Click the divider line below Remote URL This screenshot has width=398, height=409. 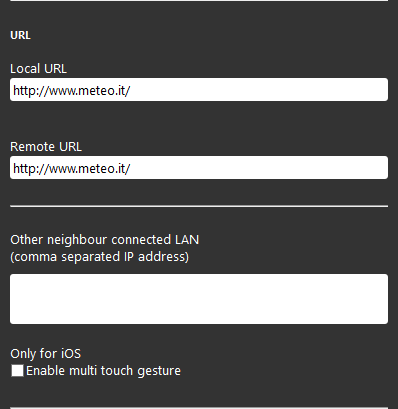click(199, 206)
